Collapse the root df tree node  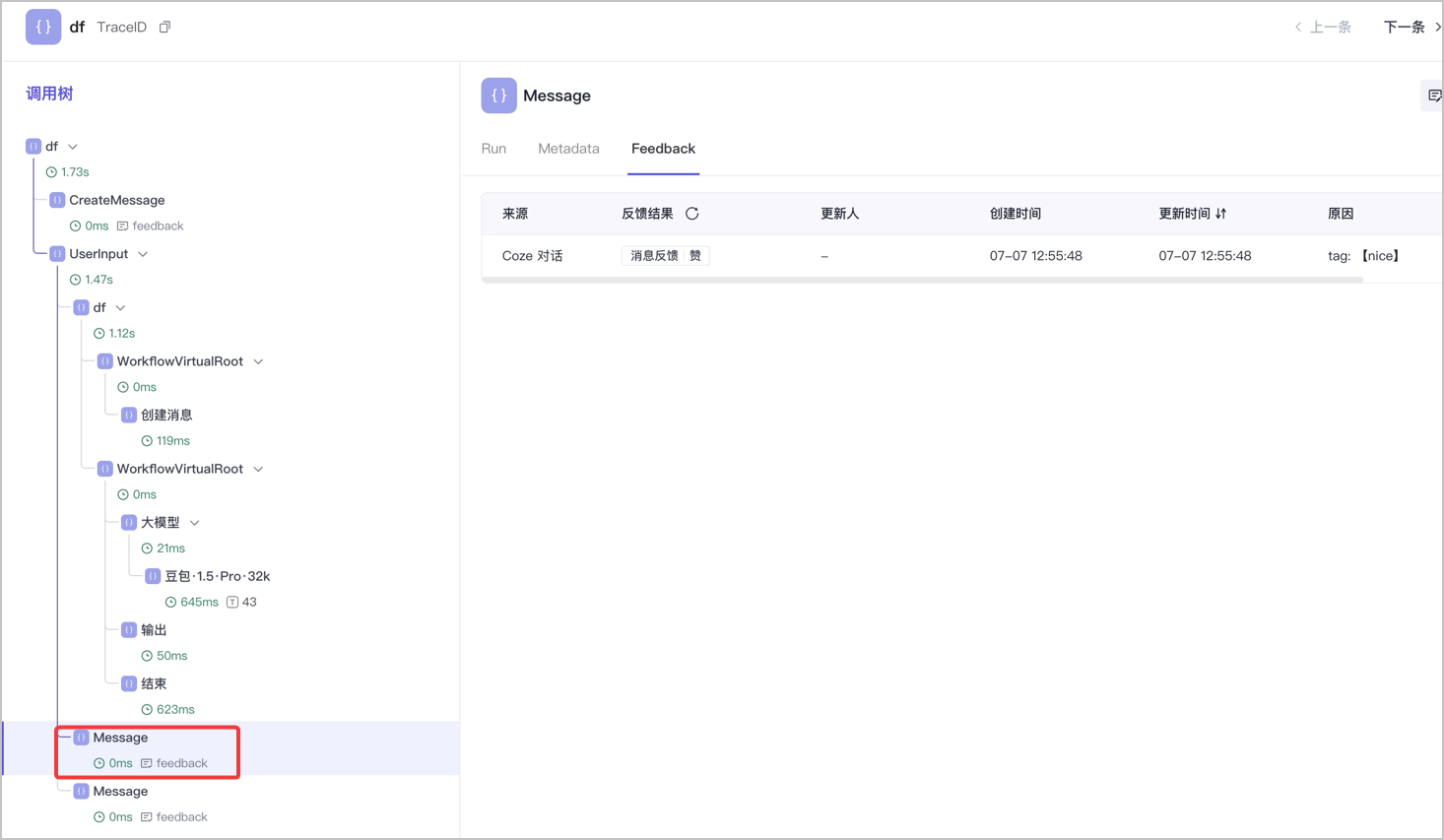point(73,147)
